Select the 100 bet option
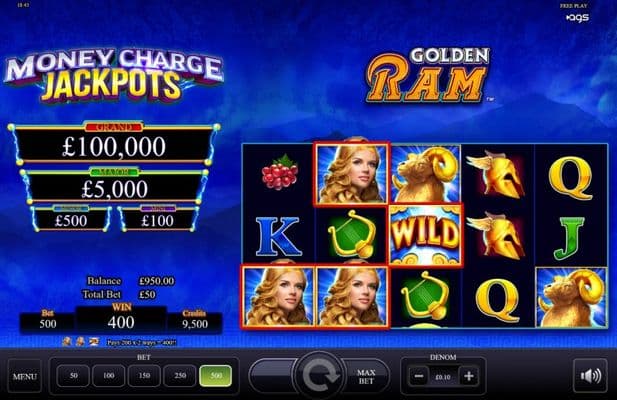This screenshot has height=400, width=617. [109, 376]
